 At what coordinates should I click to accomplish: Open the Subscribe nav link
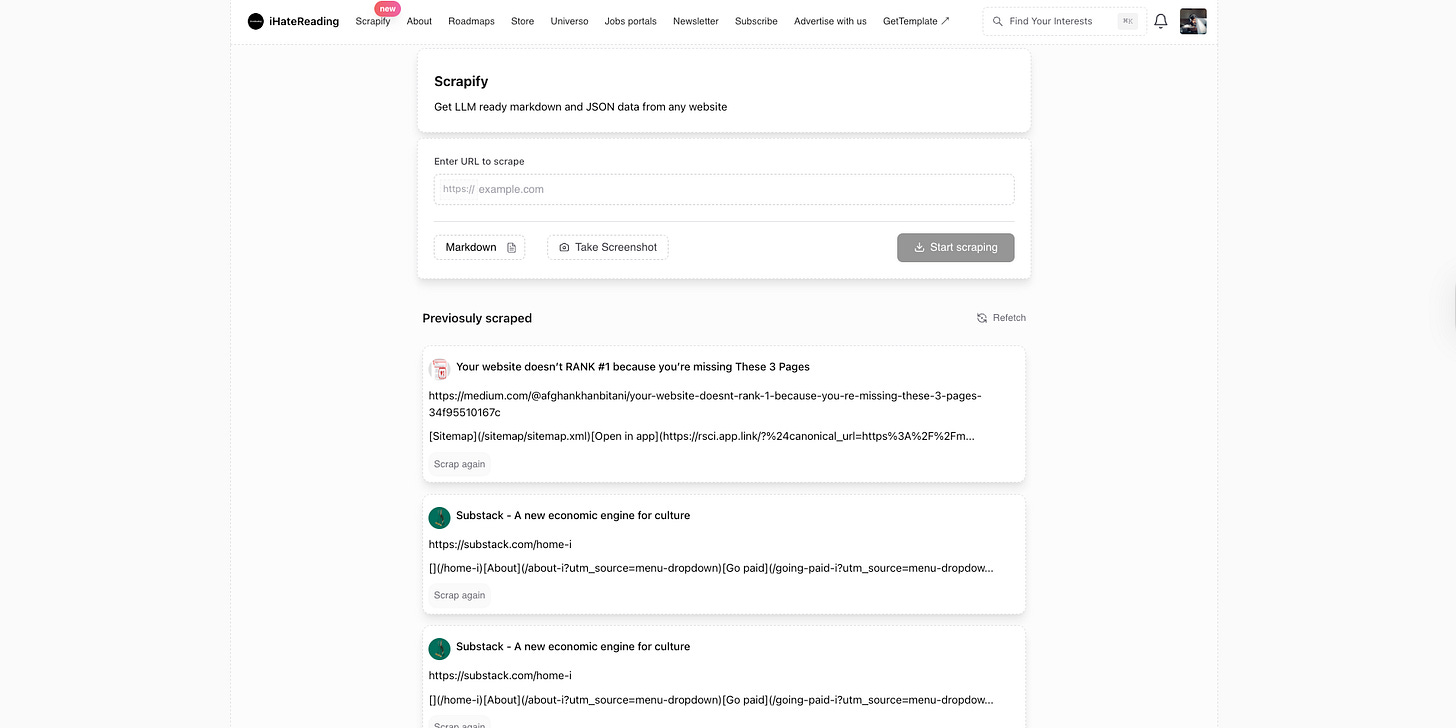tap(756, 21)
